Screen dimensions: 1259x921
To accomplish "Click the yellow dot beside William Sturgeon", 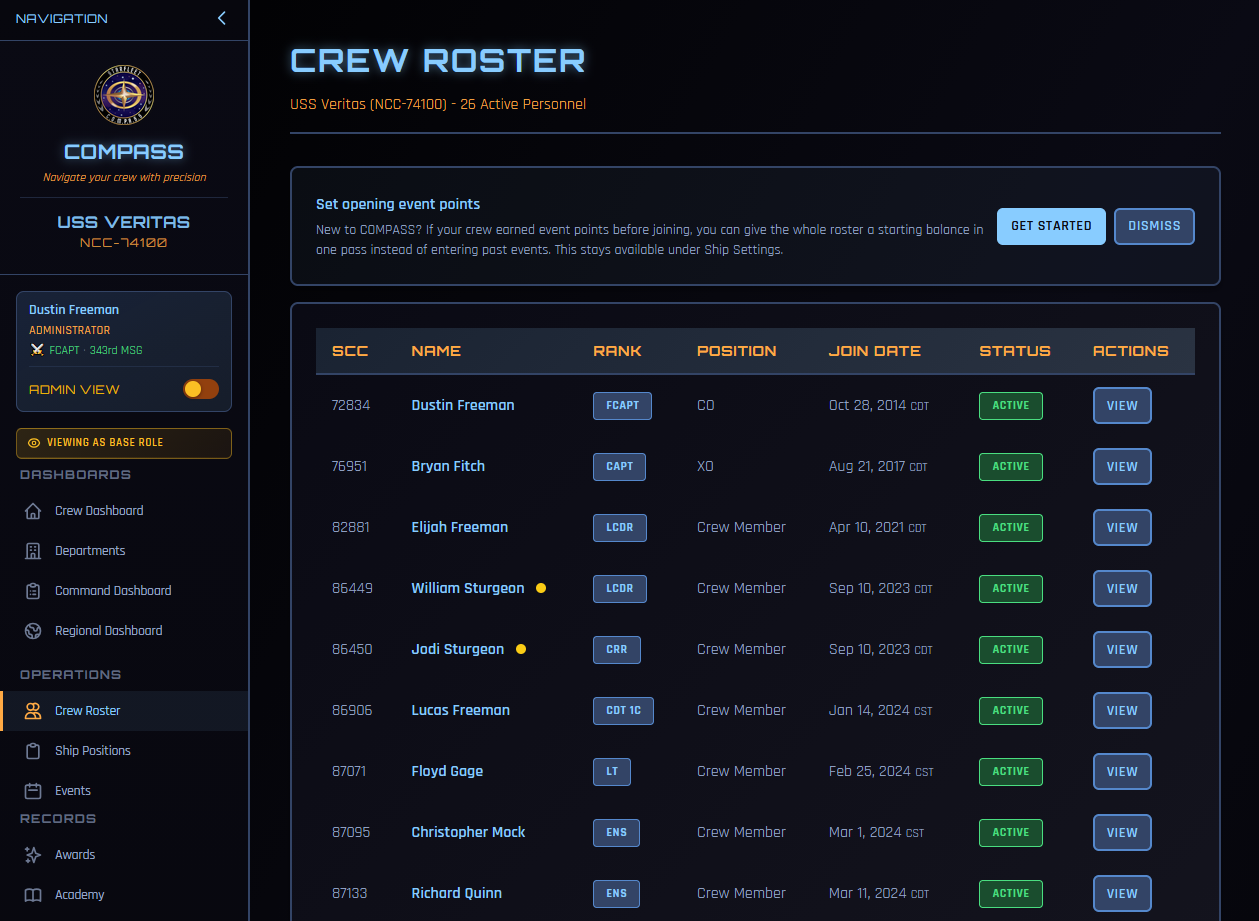I will click(541, 588).
